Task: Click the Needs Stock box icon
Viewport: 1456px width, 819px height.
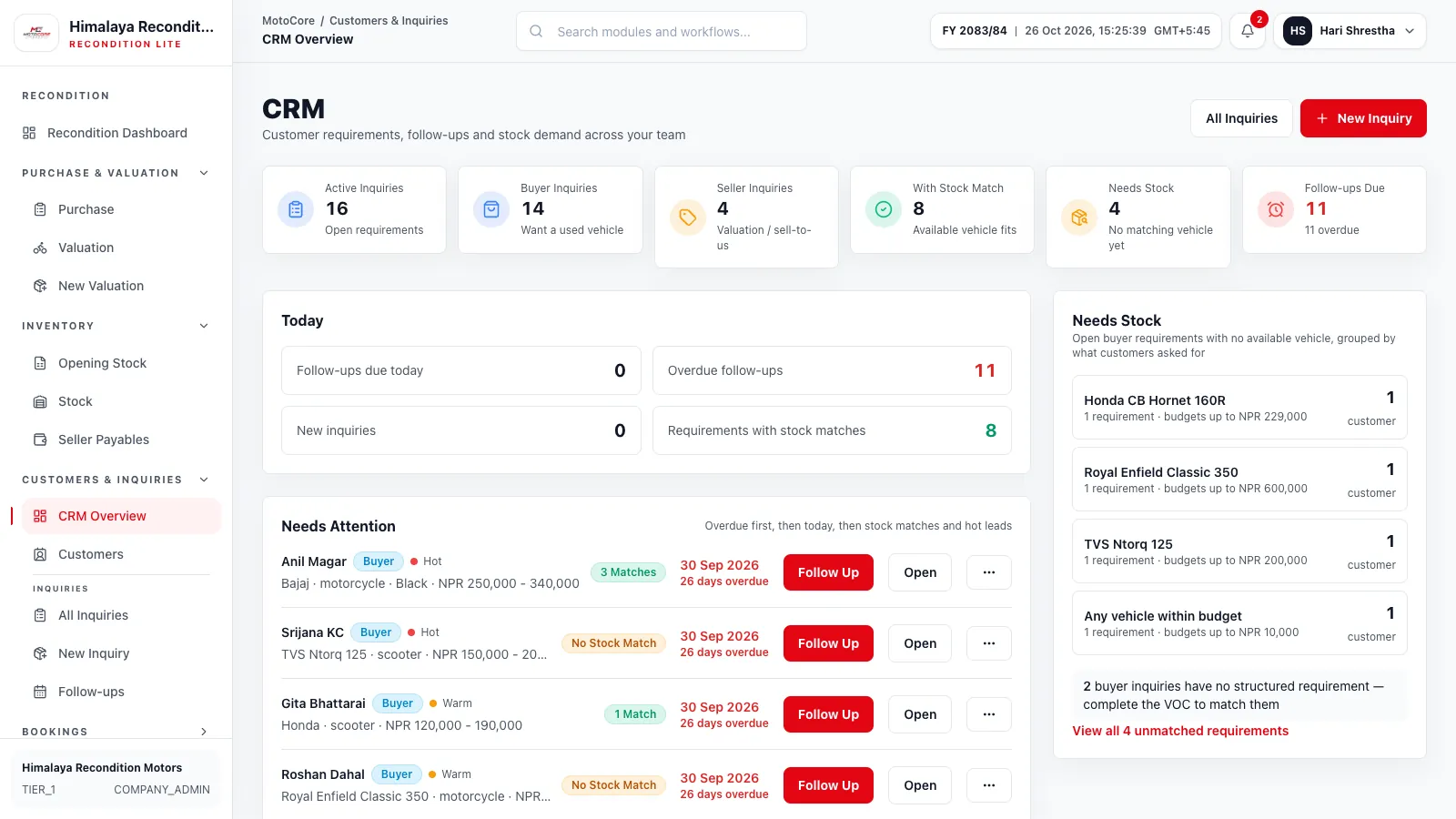Action: [1079, 217]
